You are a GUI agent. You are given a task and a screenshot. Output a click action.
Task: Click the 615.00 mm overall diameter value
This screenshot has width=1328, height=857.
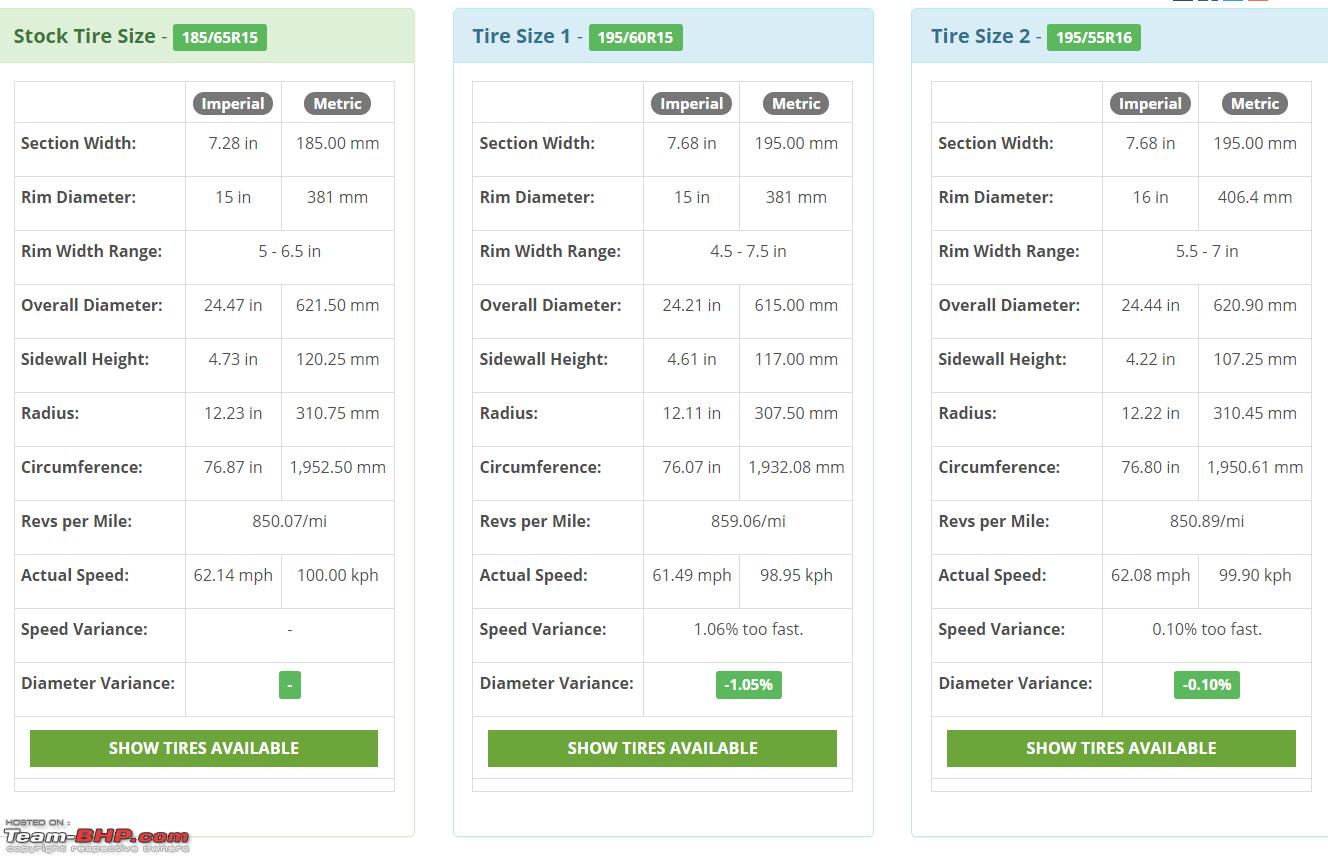tap(796, 305)
